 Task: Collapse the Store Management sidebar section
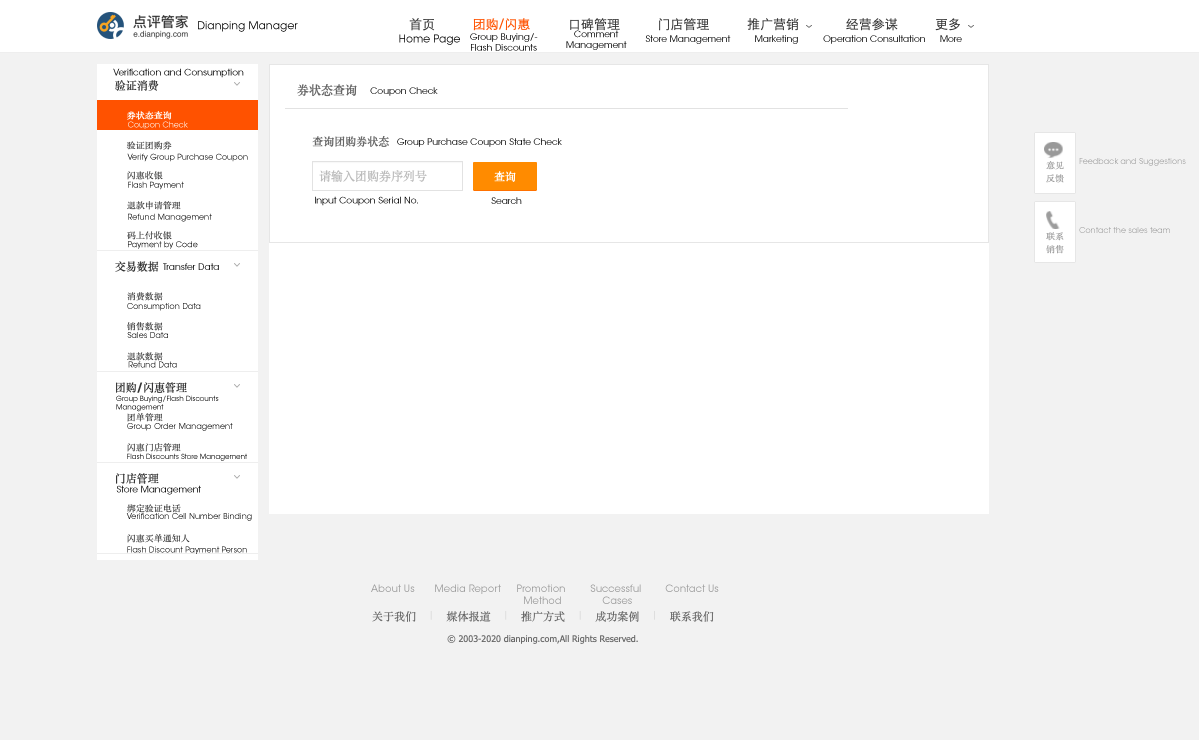[237, 477]
